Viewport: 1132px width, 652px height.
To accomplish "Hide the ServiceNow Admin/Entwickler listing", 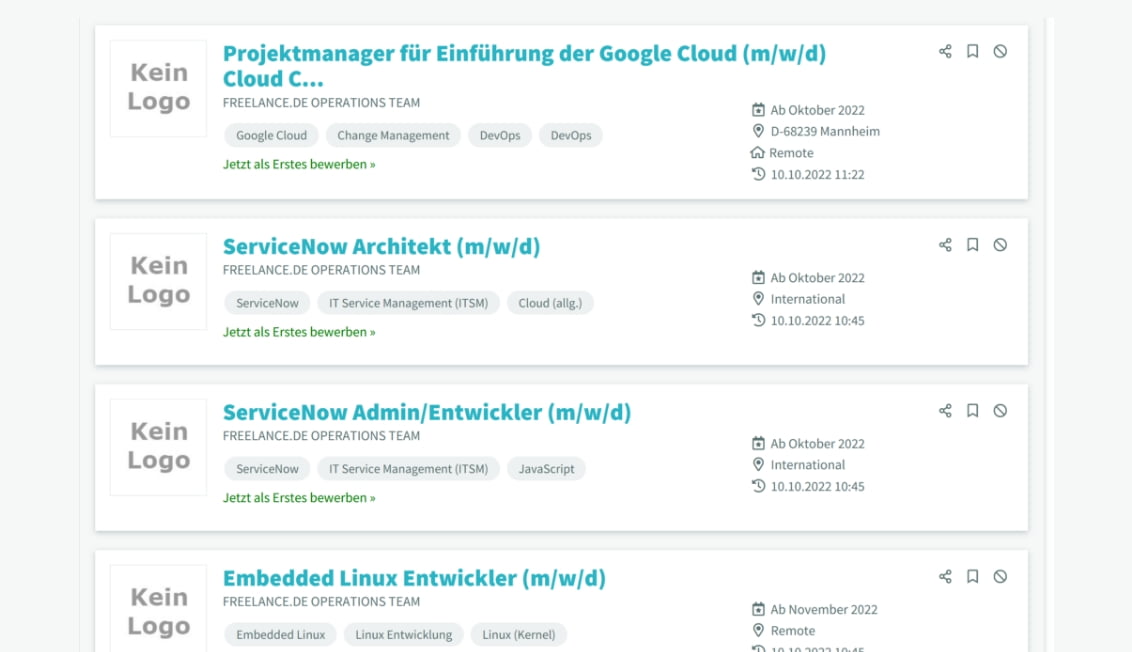I will coord(1000,411).
